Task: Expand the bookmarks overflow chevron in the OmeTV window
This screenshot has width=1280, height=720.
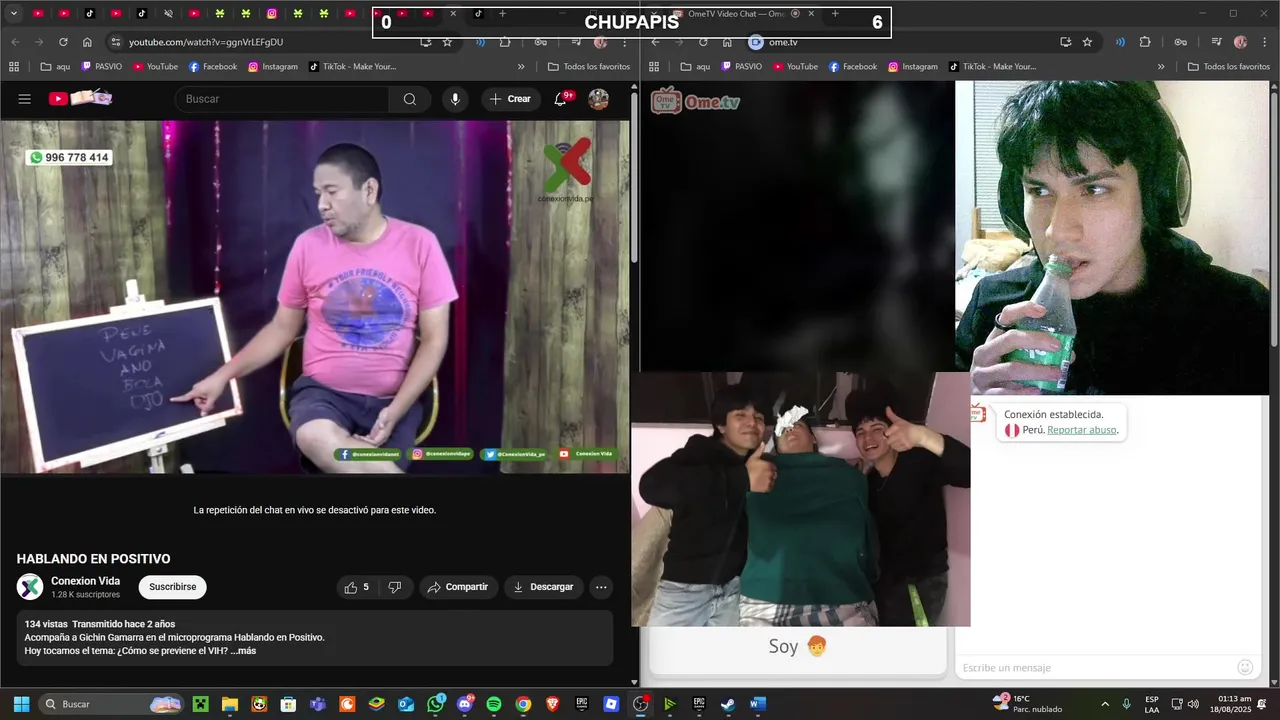Action: coord(1161,67)
